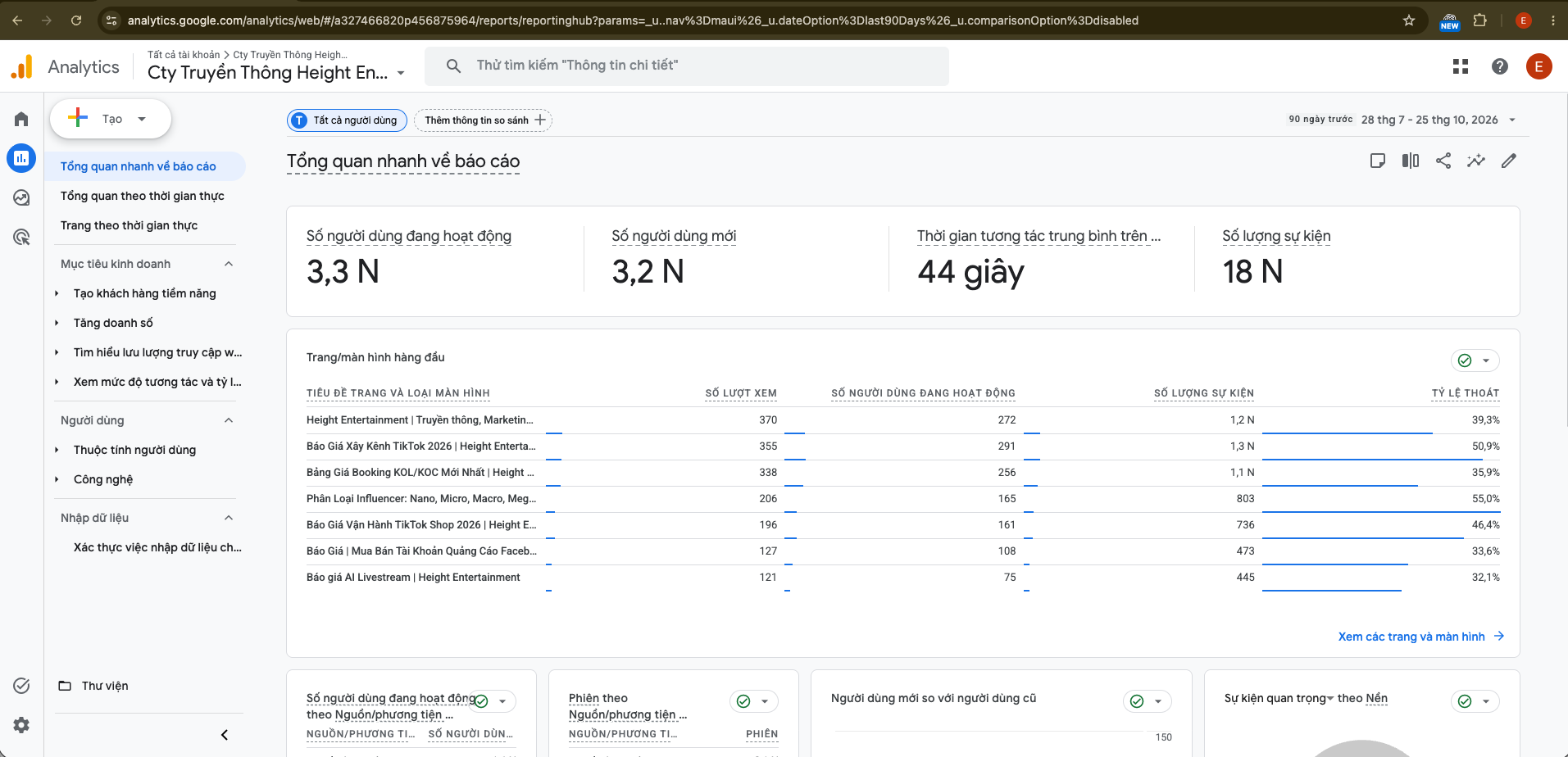Collapse the Nhập dữ liệu section

click(229, 518)
